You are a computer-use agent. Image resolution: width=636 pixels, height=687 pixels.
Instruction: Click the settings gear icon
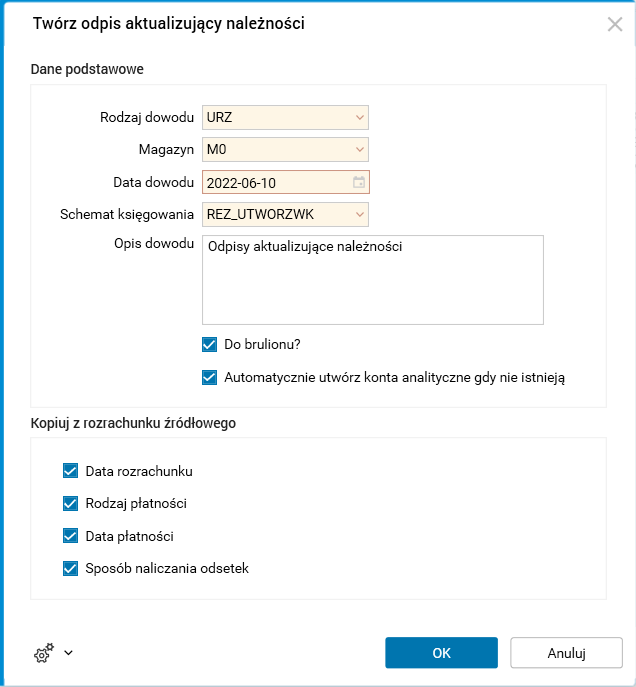click(43, 654)
